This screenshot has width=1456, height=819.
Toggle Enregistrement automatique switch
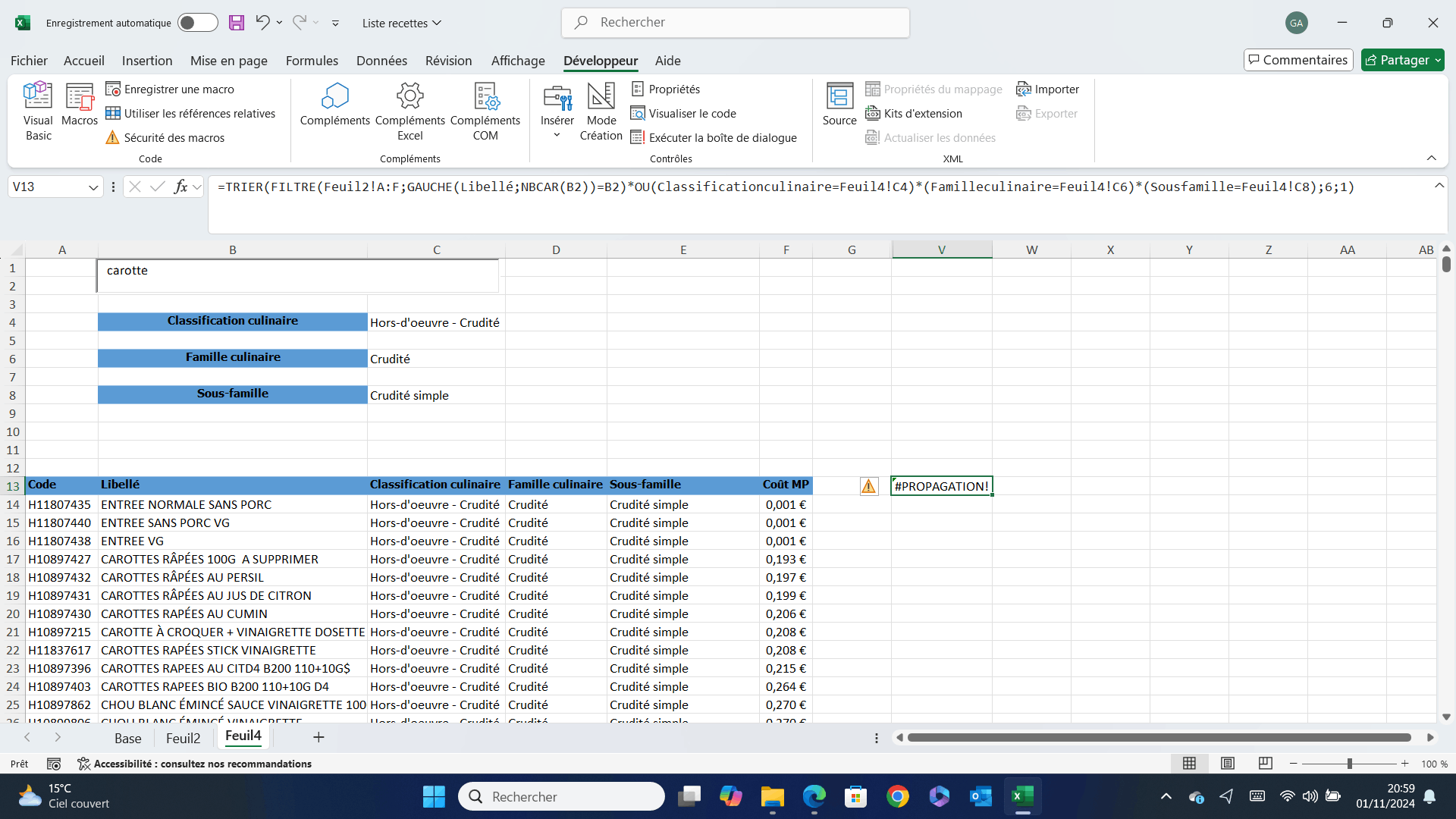coord(198,23)
